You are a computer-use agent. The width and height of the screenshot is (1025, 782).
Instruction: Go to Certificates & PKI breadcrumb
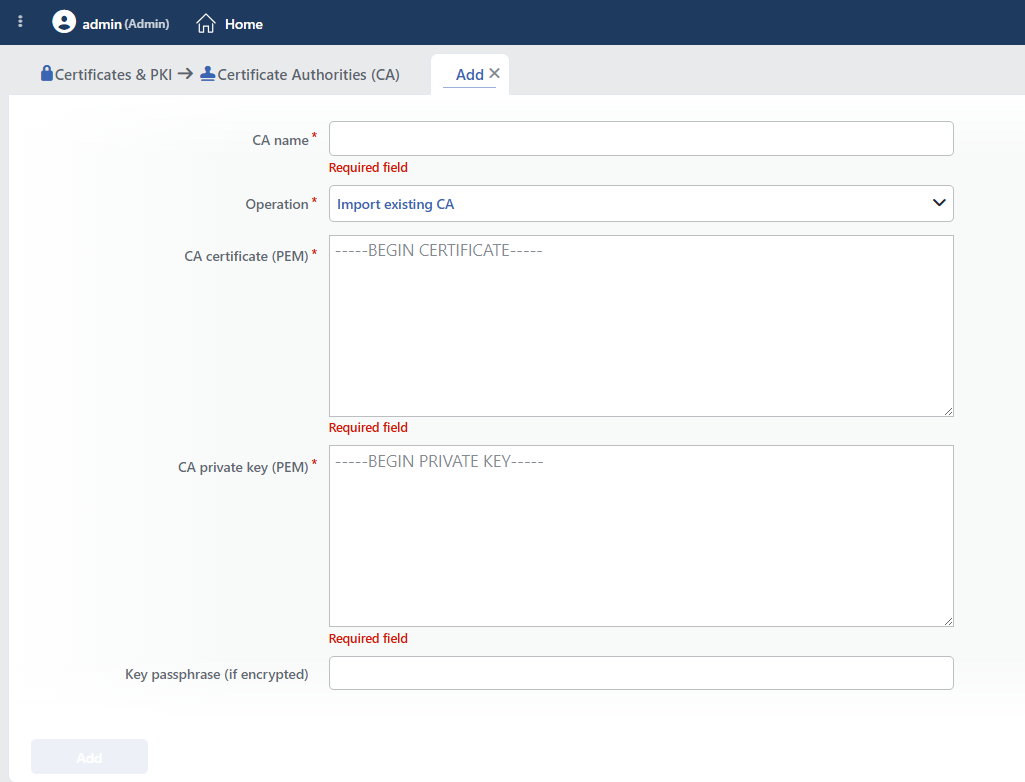click(x=113, y=75)
